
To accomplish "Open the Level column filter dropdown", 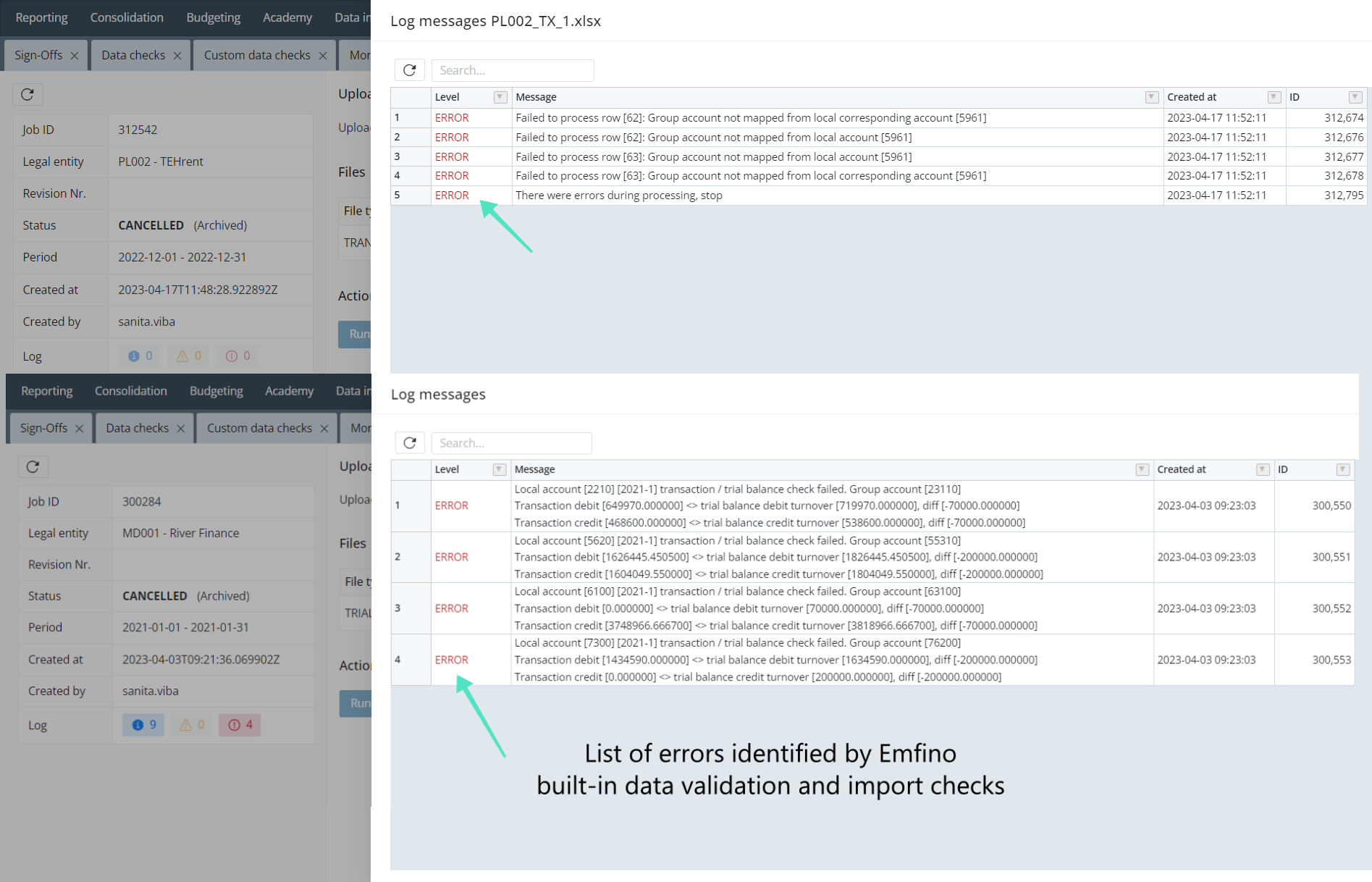I will (500, 96).
